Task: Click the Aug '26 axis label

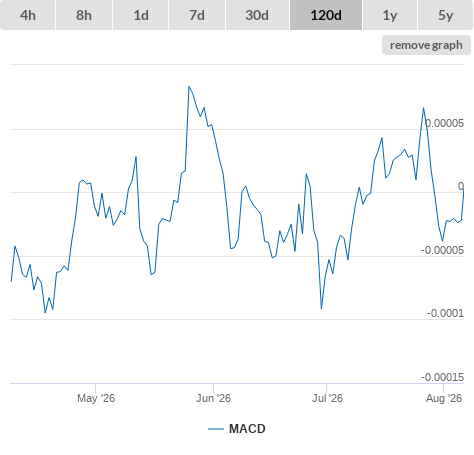Action: [x=444, y=398]
